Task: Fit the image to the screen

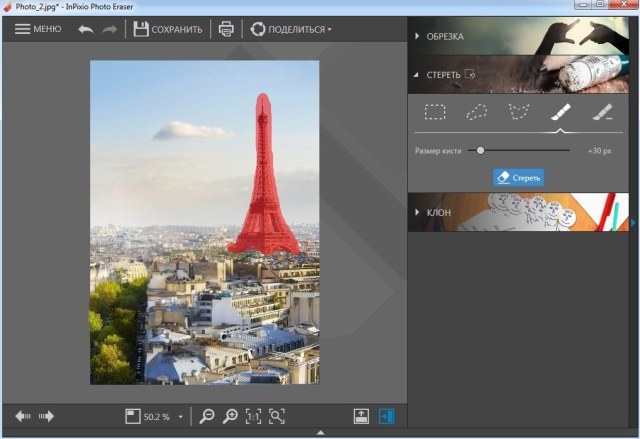Action: (277, 416)
